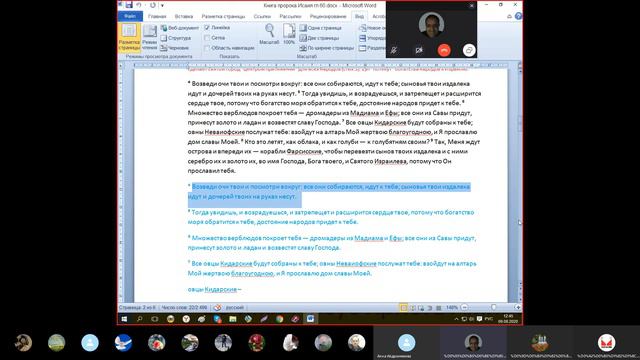Open the Файл tab
Screen dimensions: 640x360
(x=130, y=16)
